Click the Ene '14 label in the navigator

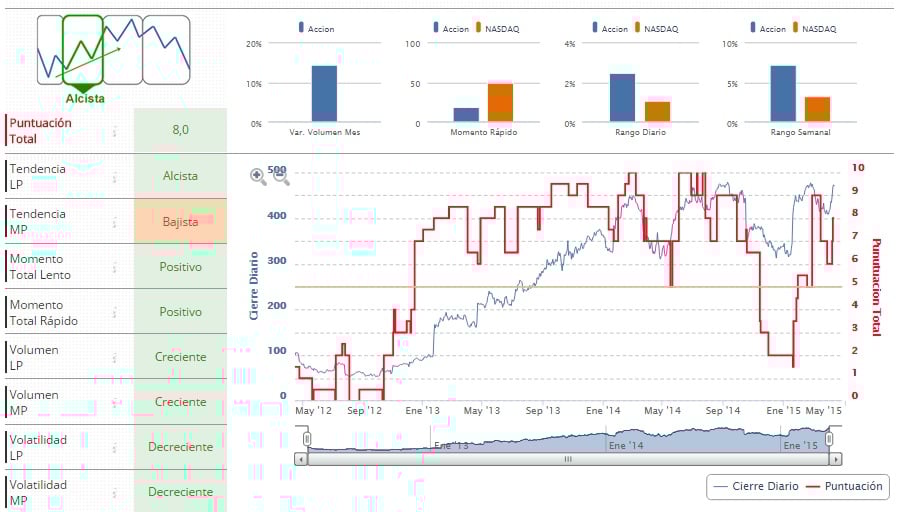pos(626,445)
